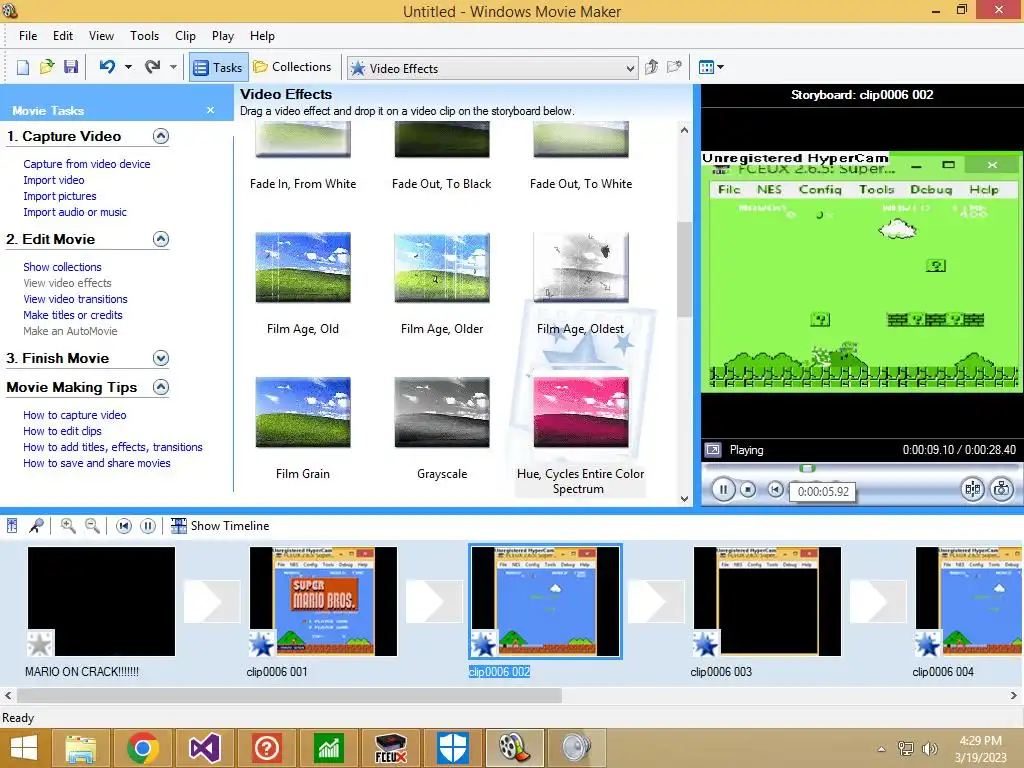Pause the preview monitor playback
The height and width of the screenshot is (768, 1024).
pos(724,489)
